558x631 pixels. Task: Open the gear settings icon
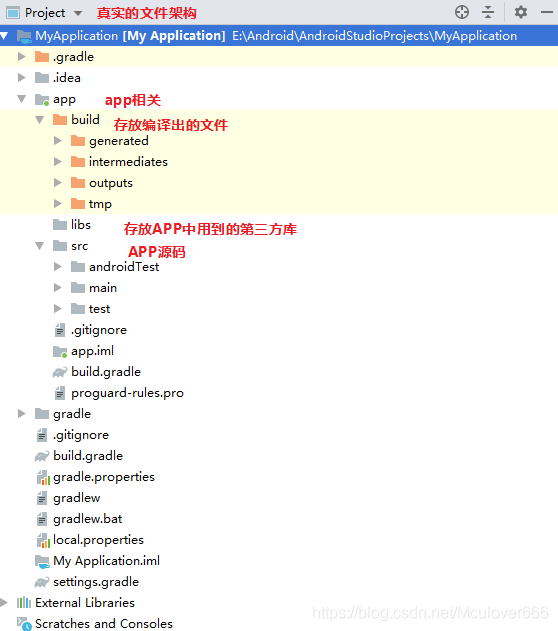point(521,12)
